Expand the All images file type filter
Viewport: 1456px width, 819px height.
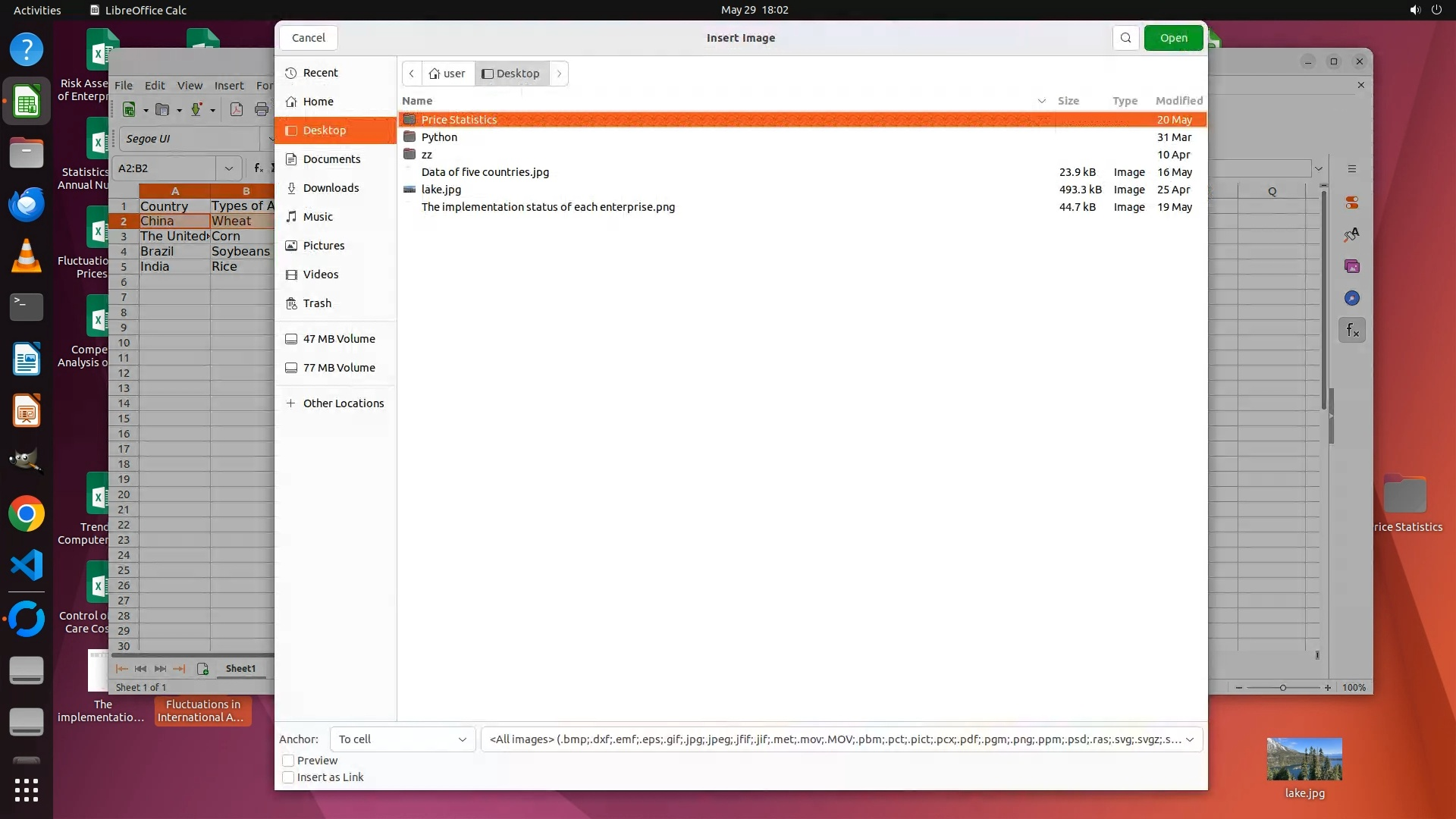click(841, 739)
